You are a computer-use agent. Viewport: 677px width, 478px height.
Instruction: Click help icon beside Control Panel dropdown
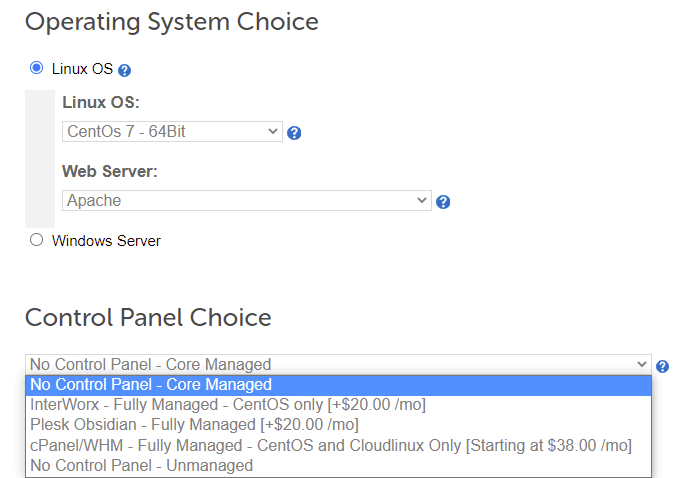click(x=662, y=367)
